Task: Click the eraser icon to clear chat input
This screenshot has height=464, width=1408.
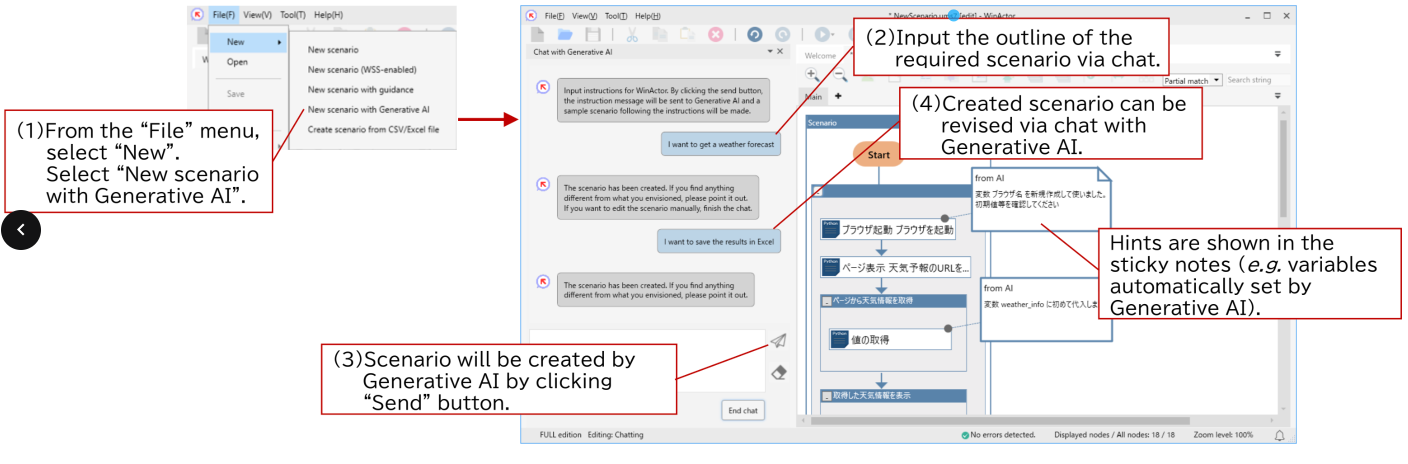Action: click(779, 372)
